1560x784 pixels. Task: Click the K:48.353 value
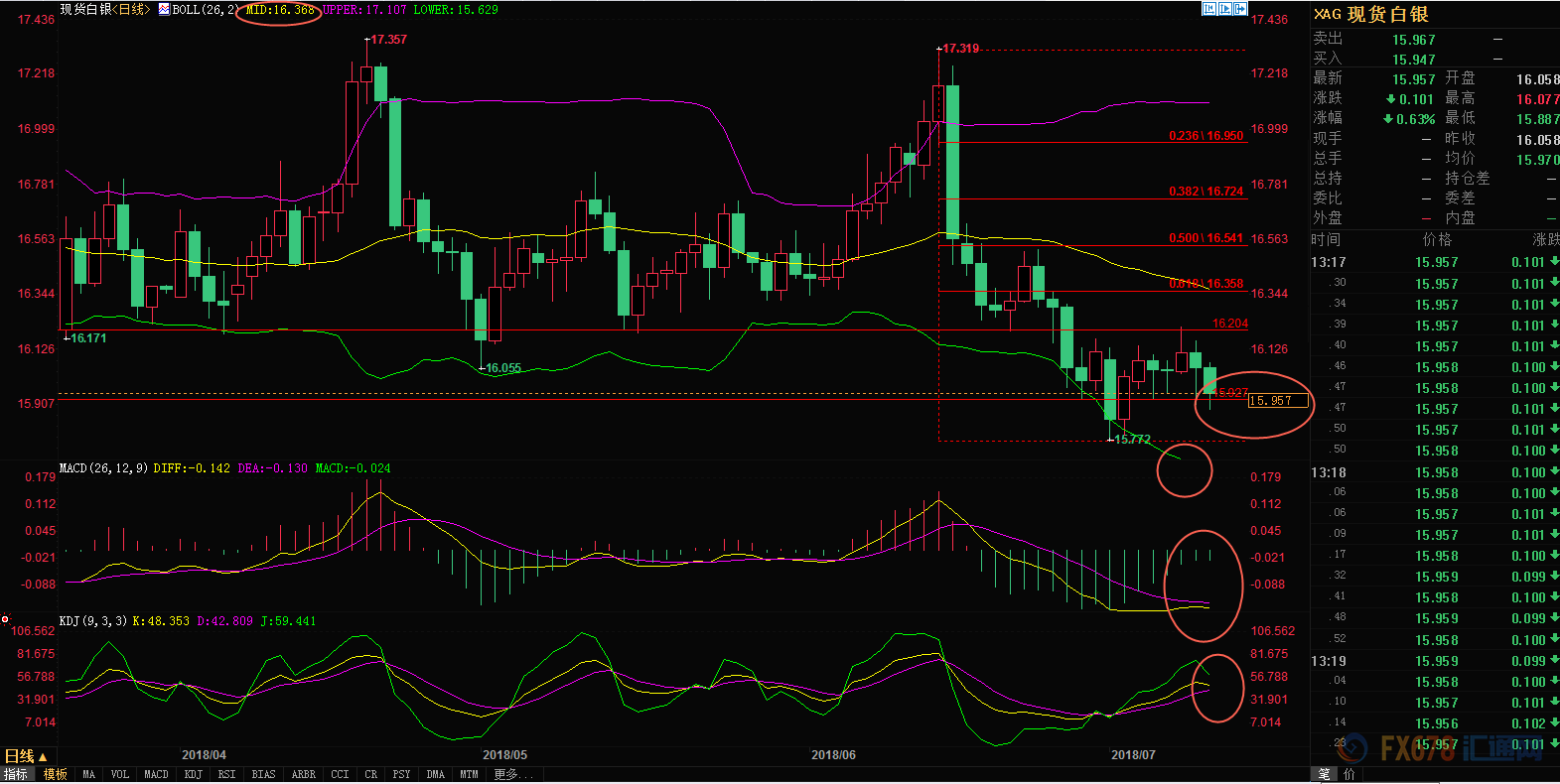[161, 620]
